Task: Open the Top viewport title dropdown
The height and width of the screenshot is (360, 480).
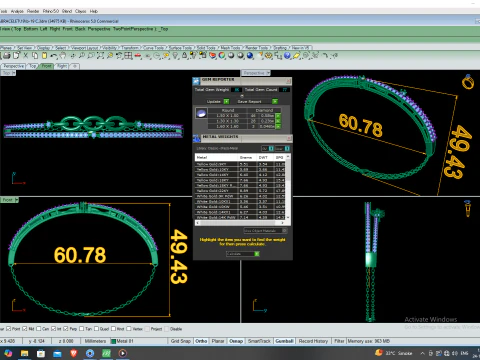Action: [14, 73]
